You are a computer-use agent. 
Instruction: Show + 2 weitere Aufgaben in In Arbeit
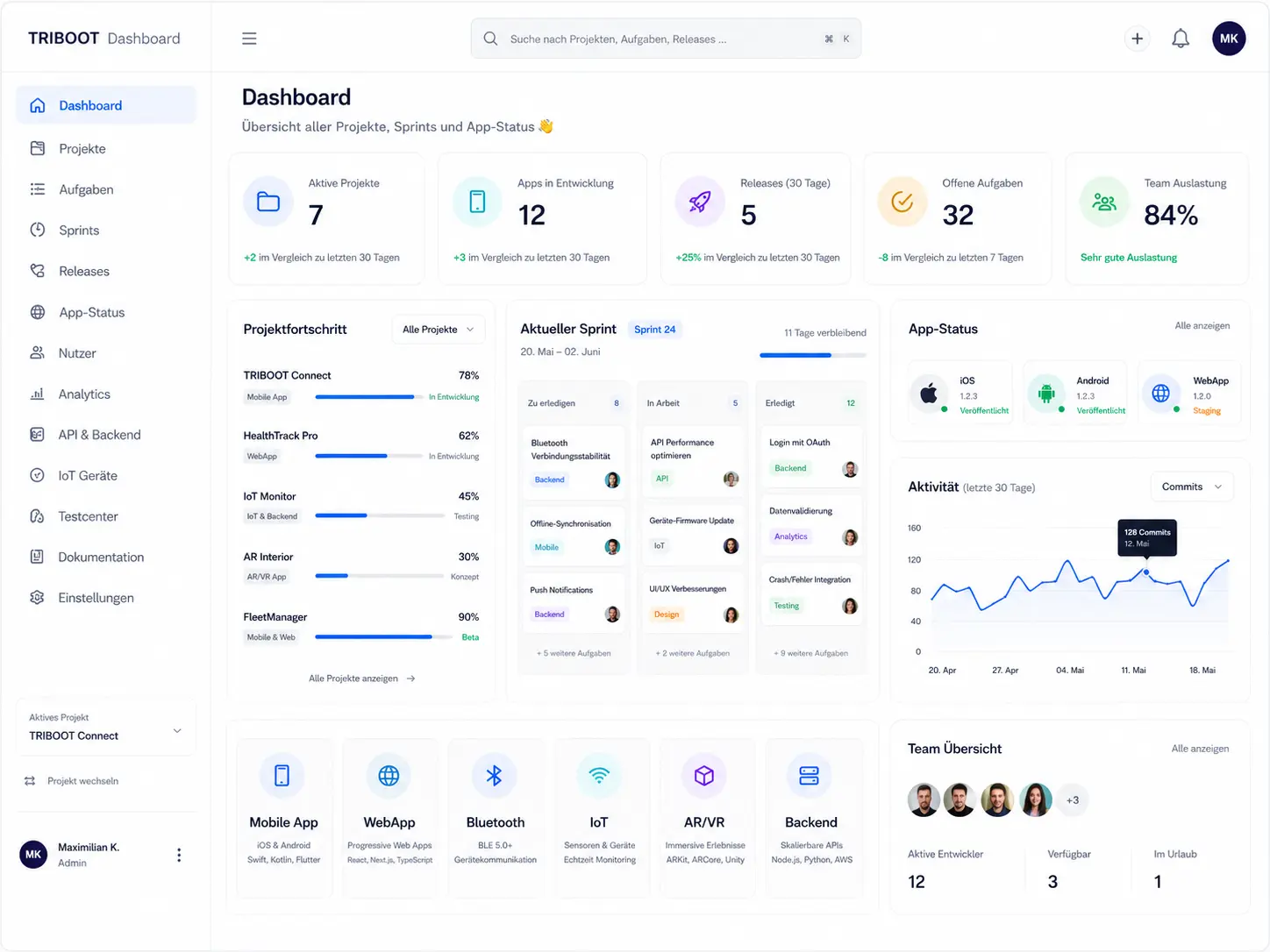693,653
